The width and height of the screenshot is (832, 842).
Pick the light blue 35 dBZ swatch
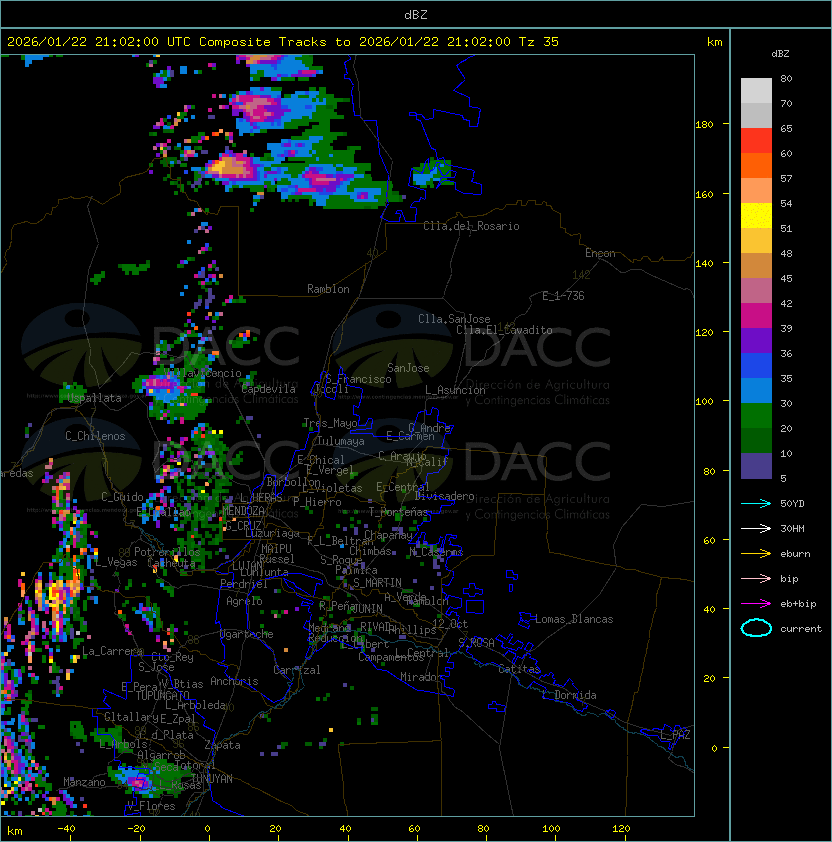(x=756, y=390)
